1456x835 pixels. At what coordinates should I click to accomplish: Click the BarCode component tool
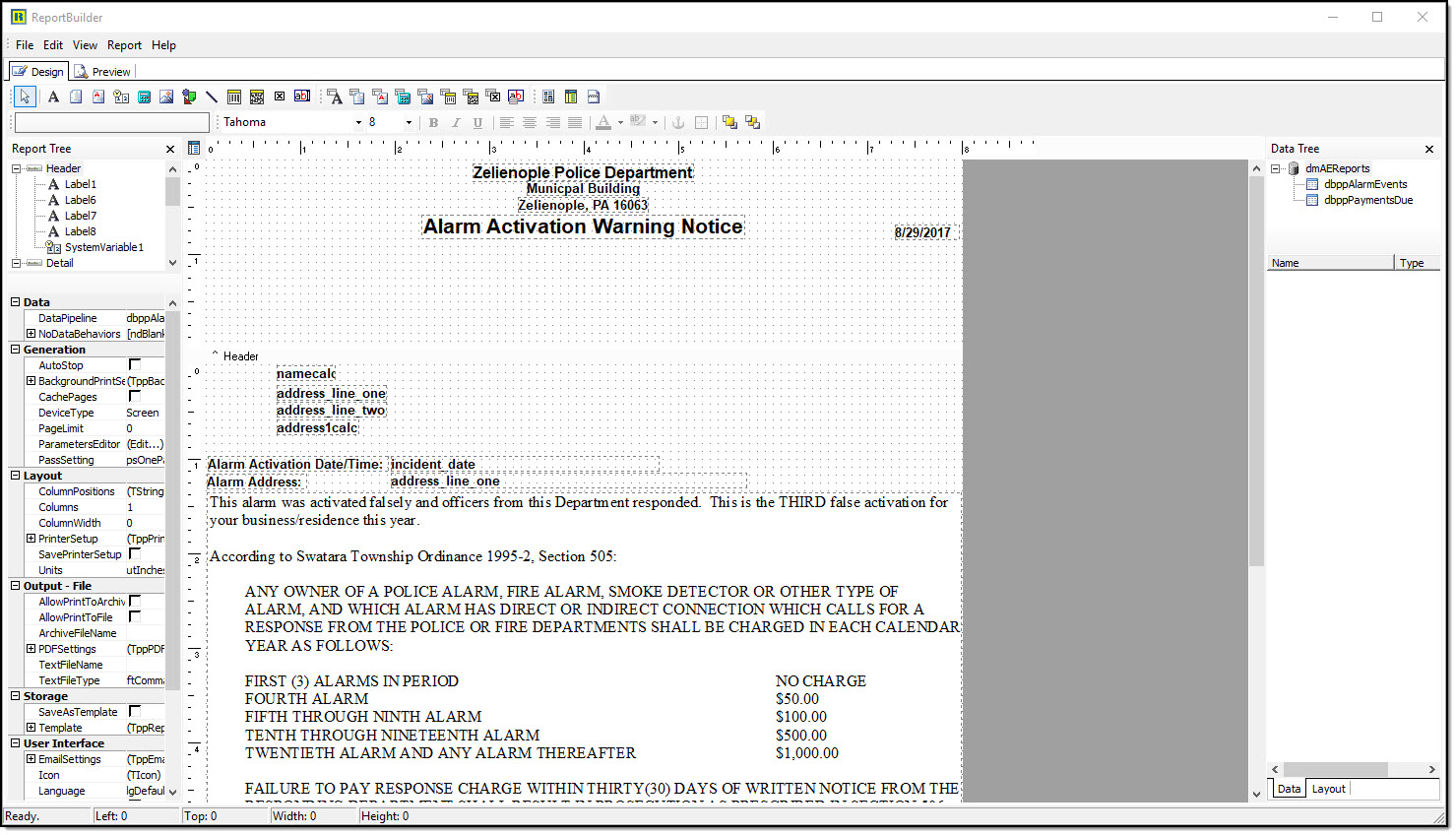tap(234, 96)
